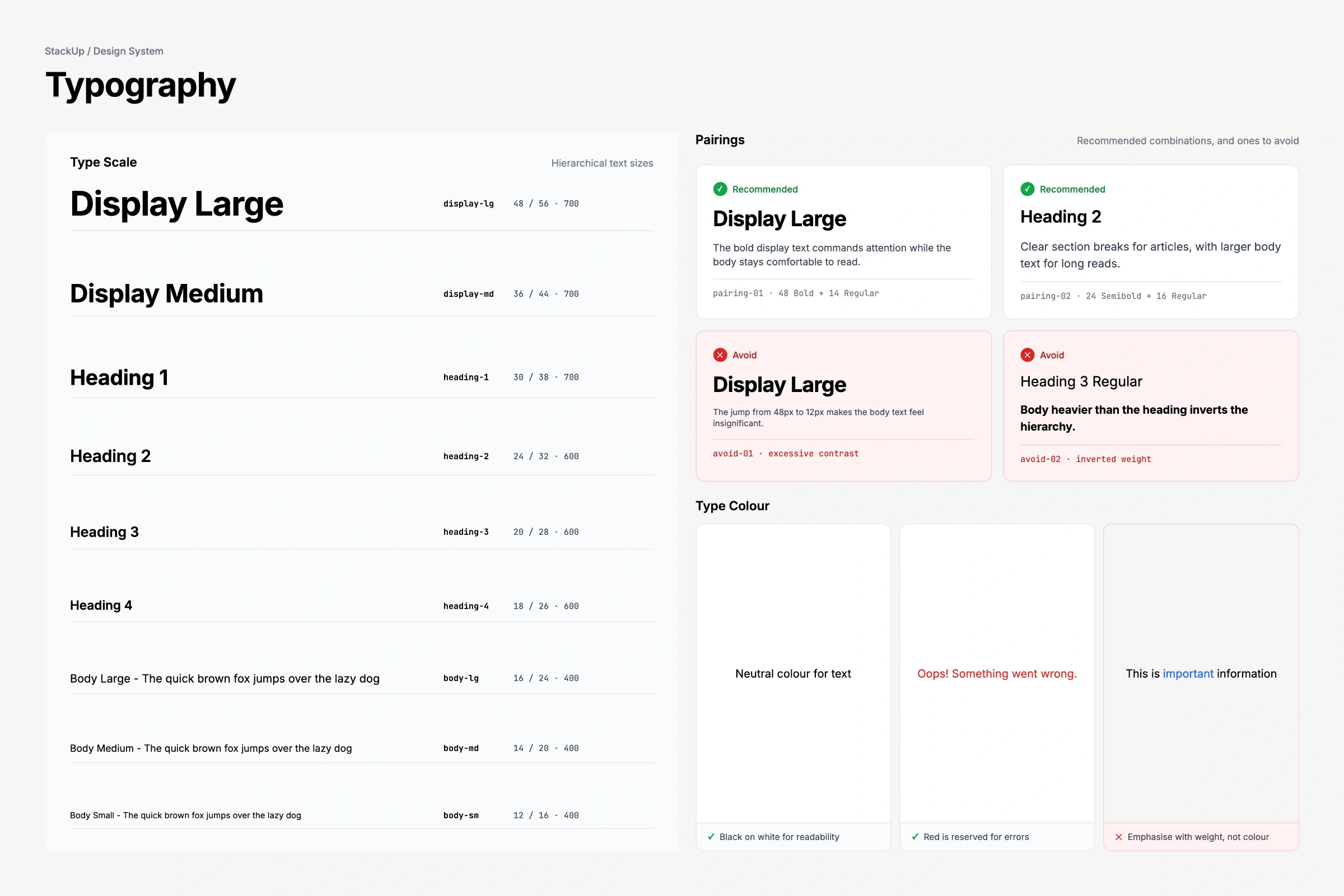The width and height of the screenshot is (1344, 896).
Task: Click the 'body-lg' token label
Action: pyautogui.click(x=461, y=678)
